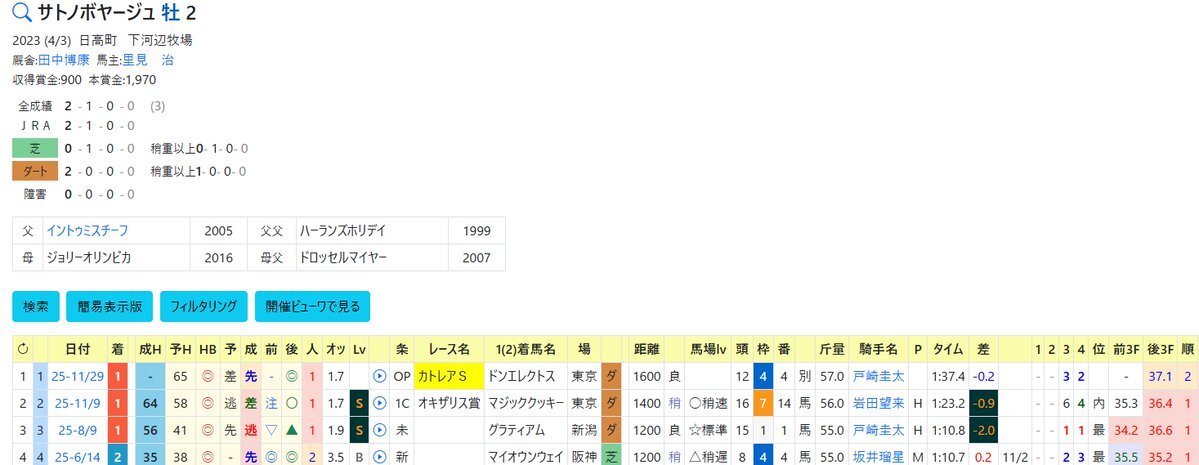Open trainer 田中博康 link

tap(64, 60)
